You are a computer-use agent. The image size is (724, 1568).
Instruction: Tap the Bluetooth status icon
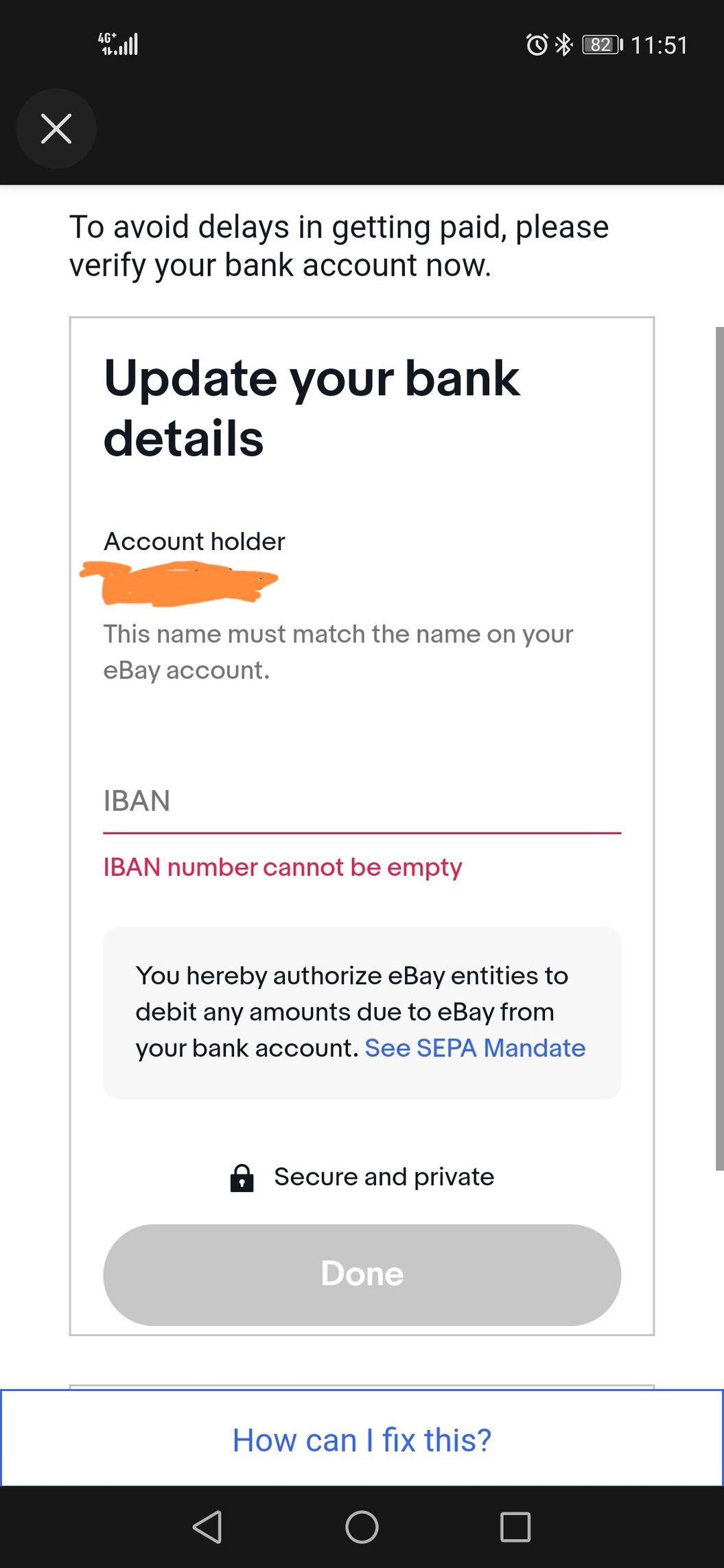tap(563, 45)
